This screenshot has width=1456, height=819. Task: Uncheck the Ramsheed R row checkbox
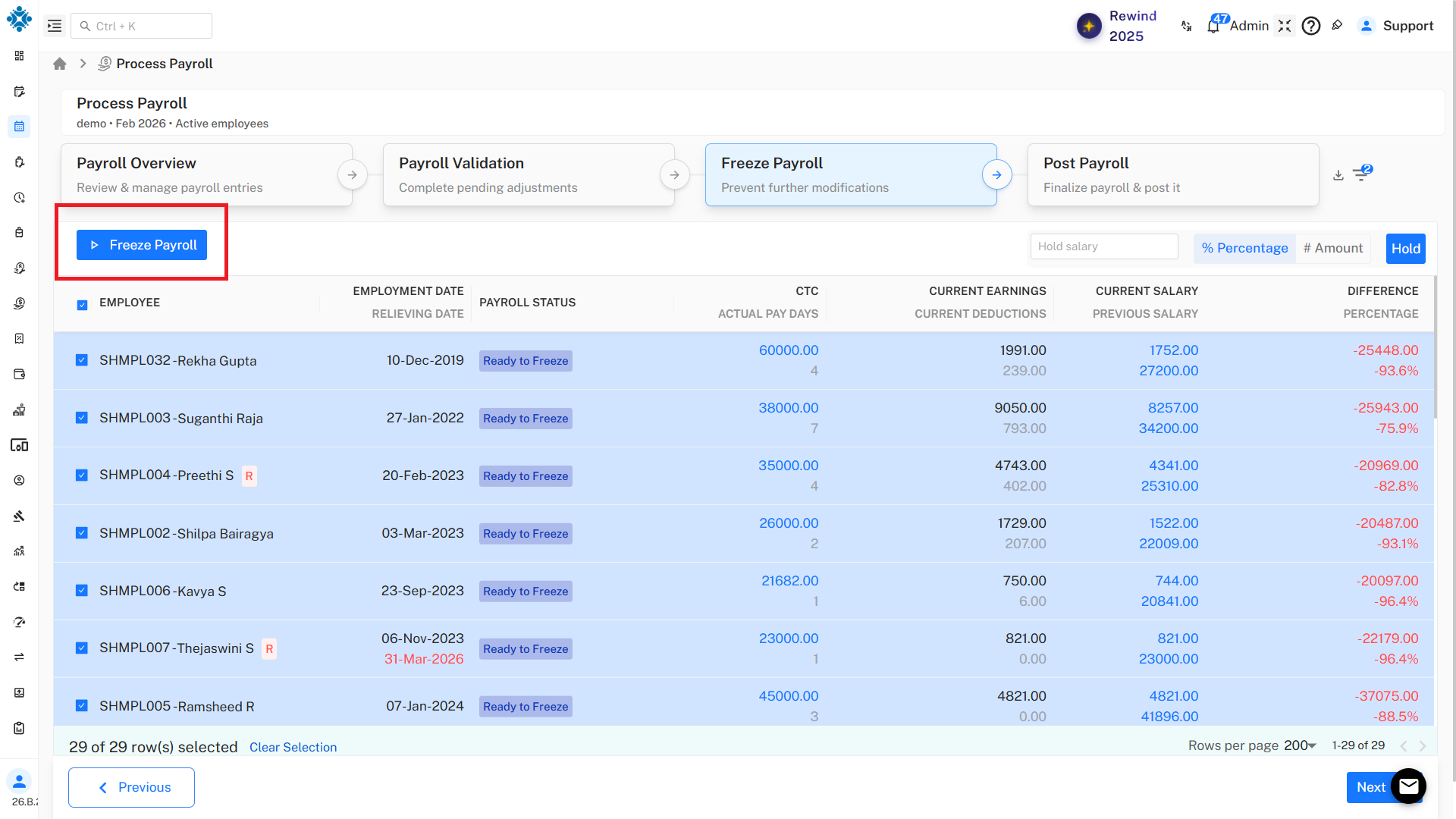coord(82,706)
